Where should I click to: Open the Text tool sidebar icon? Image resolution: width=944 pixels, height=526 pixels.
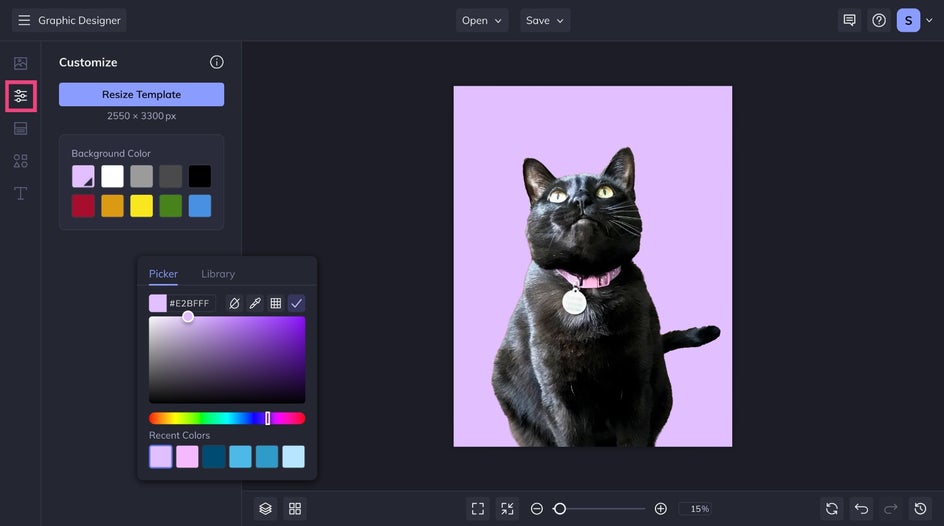[x=20, y=193]
